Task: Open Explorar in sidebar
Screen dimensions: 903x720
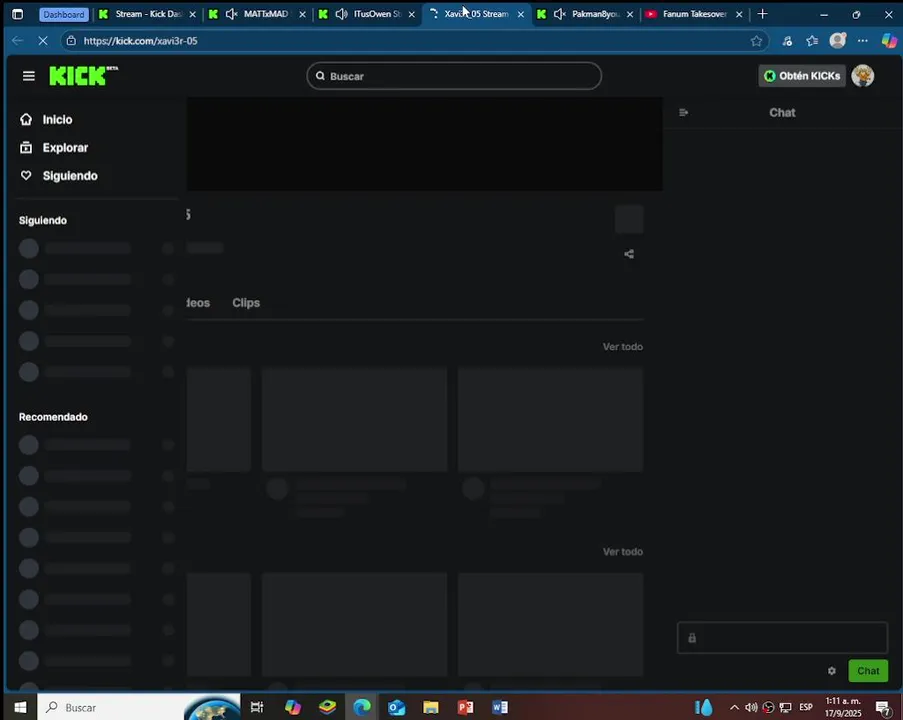Action: [x=54, y=148]
